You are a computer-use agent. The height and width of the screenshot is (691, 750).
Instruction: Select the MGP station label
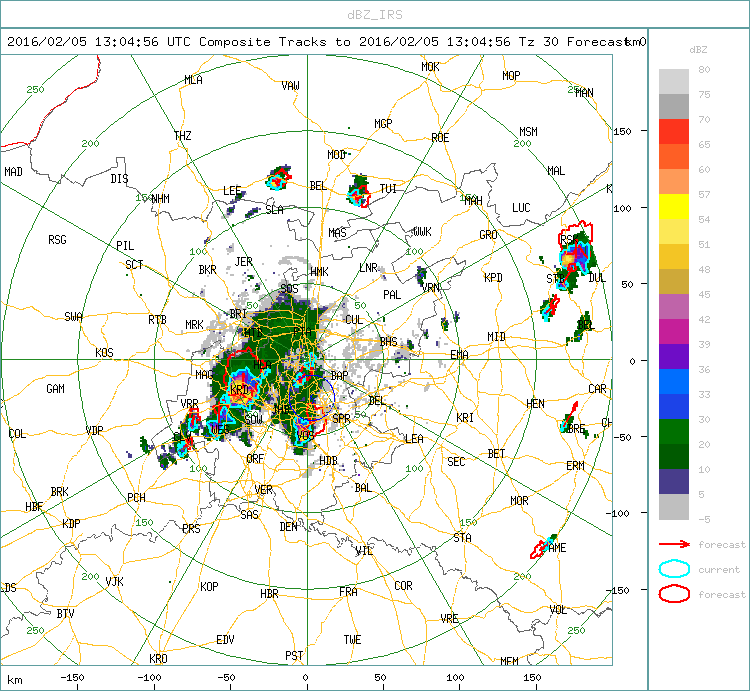(383, 124)
